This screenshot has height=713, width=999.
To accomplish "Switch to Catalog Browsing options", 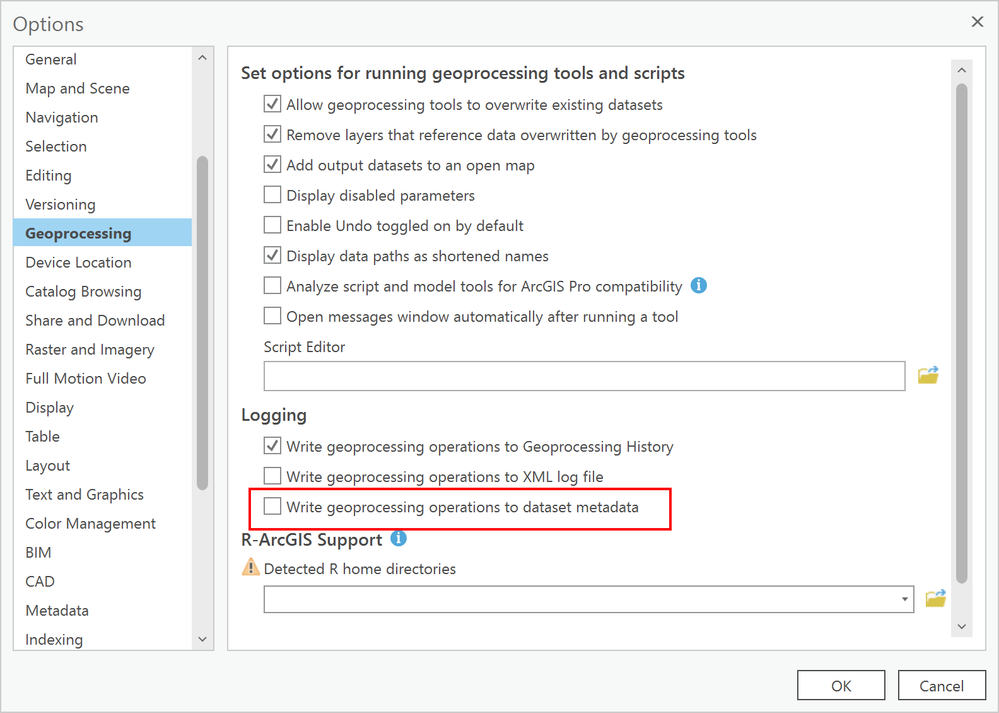I will click(83, 291).
